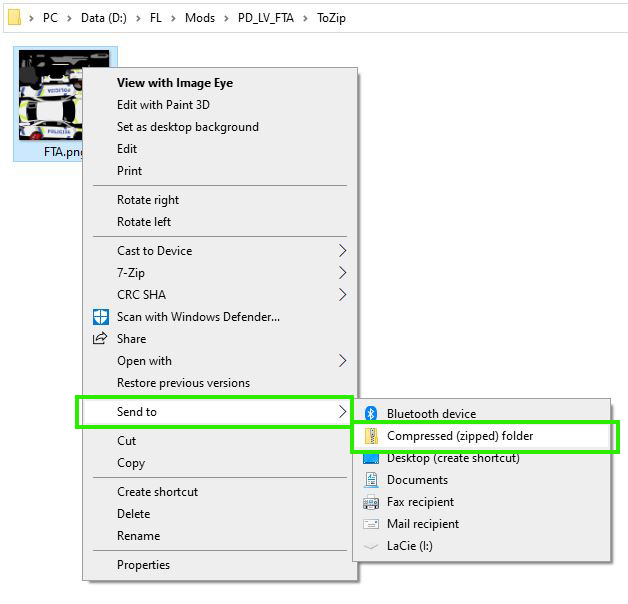The height and width of the screenshot is (604, 628).
Task: Click ToZip in the breadcrumb
Action: click(x=331, y=18)
